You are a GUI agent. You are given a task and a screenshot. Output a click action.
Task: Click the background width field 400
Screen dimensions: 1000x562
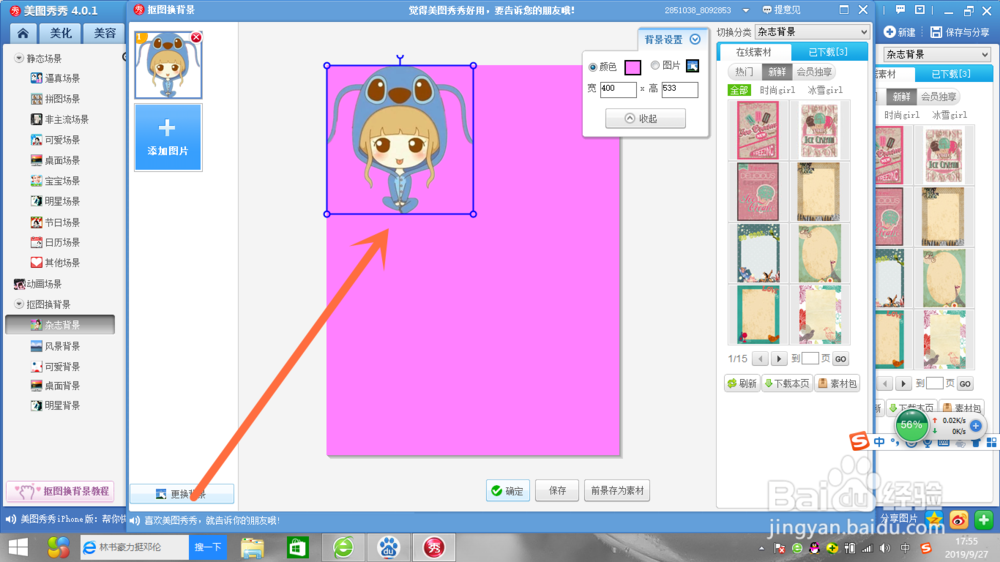point(617,89)
